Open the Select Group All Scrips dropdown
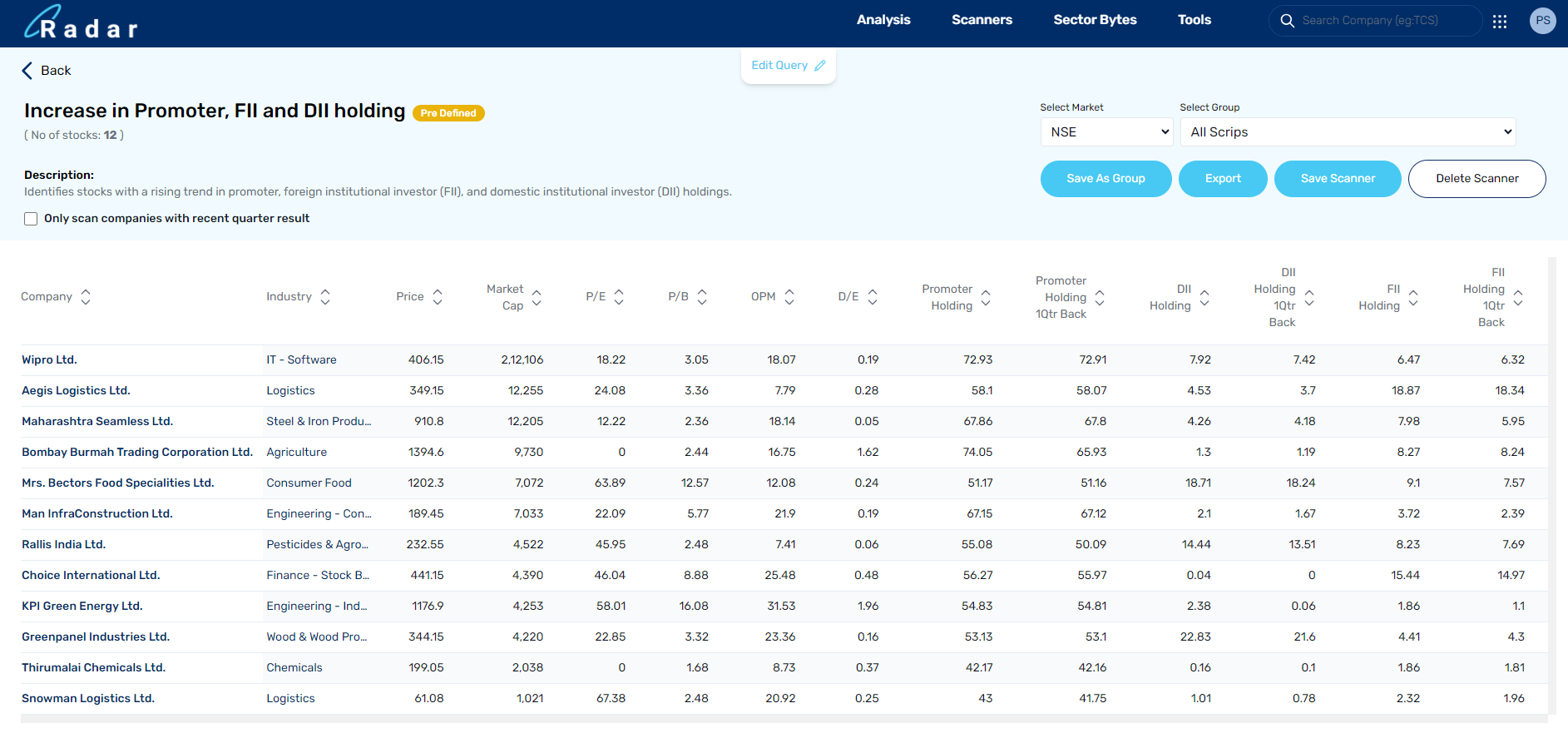 [x=1348, y=132]
